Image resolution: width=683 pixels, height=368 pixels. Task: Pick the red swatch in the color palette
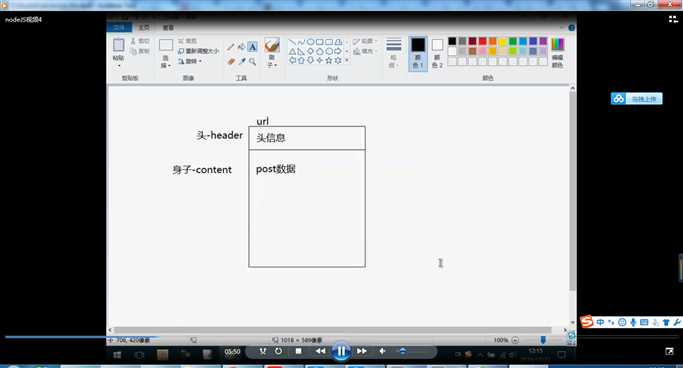point(482,41)
